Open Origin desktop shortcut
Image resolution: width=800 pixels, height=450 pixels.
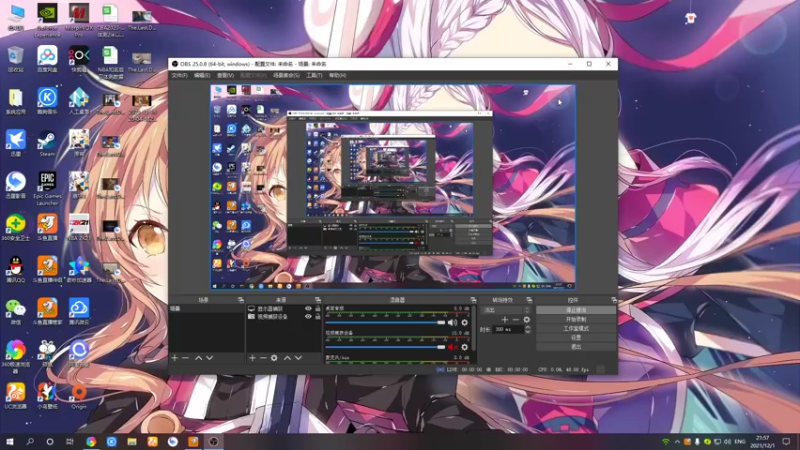(x=79, y=397)
